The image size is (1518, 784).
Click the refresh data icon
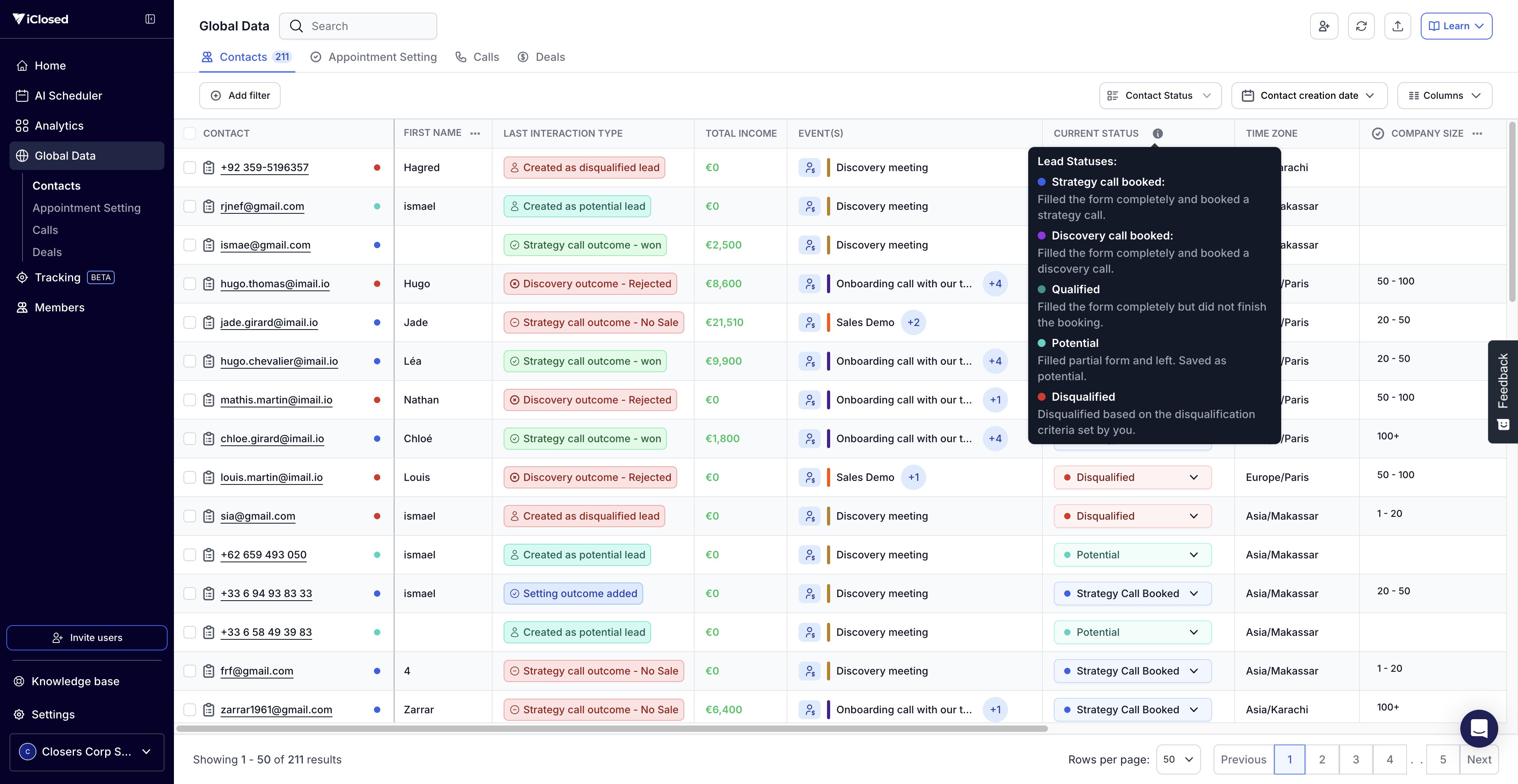point(1361,26)
